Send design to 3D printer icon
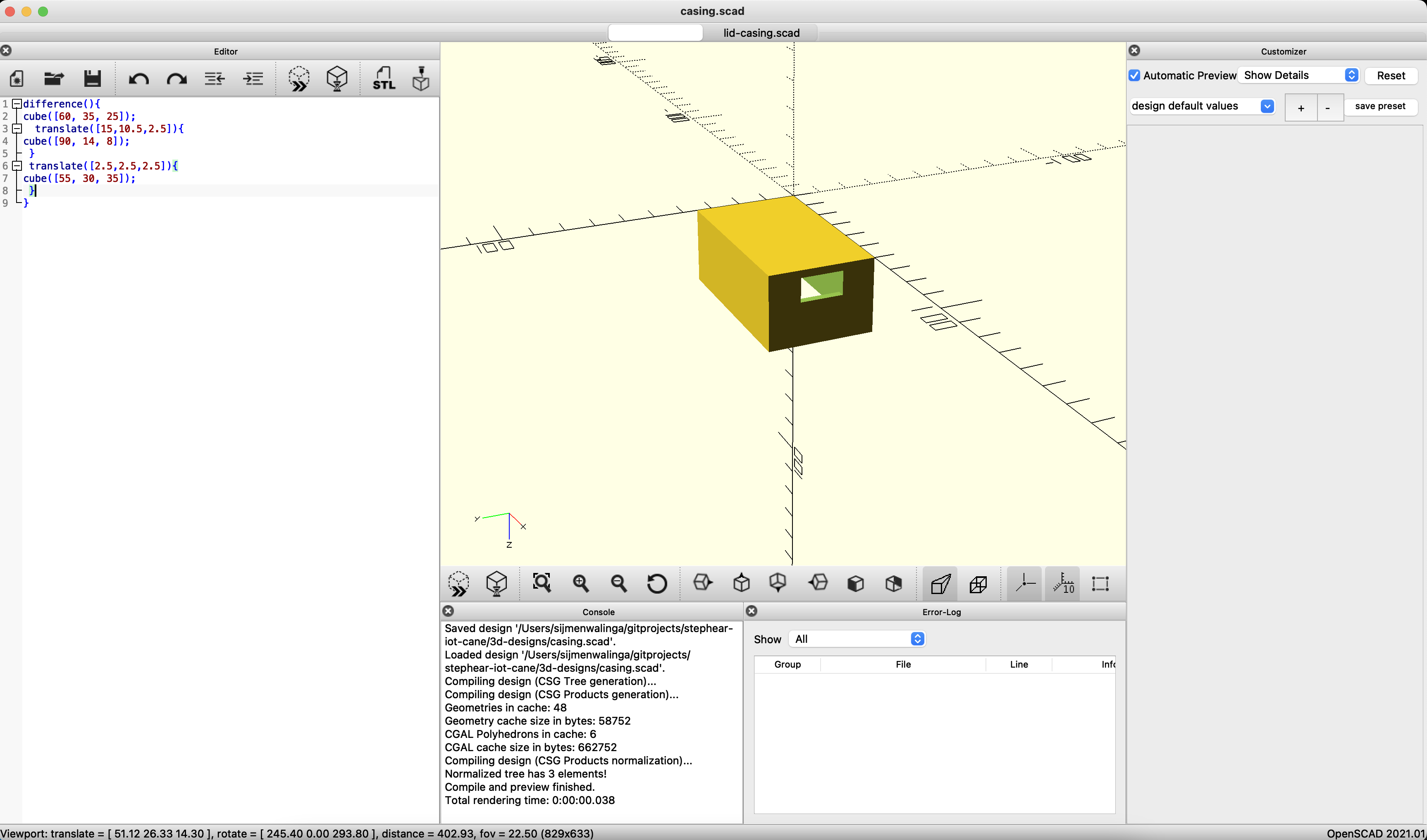Image resolution: width=1427 pixels, height=840 pixels. coord(421,78)
